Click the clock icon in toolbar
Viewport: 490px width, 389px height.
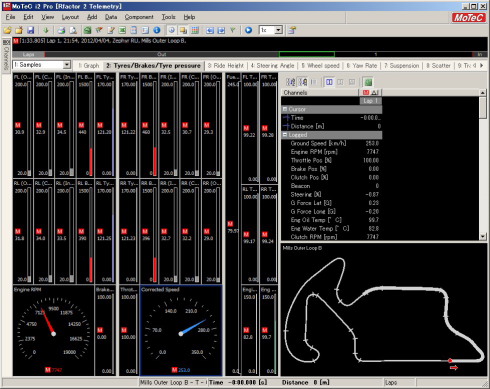(x=171, y=30)
